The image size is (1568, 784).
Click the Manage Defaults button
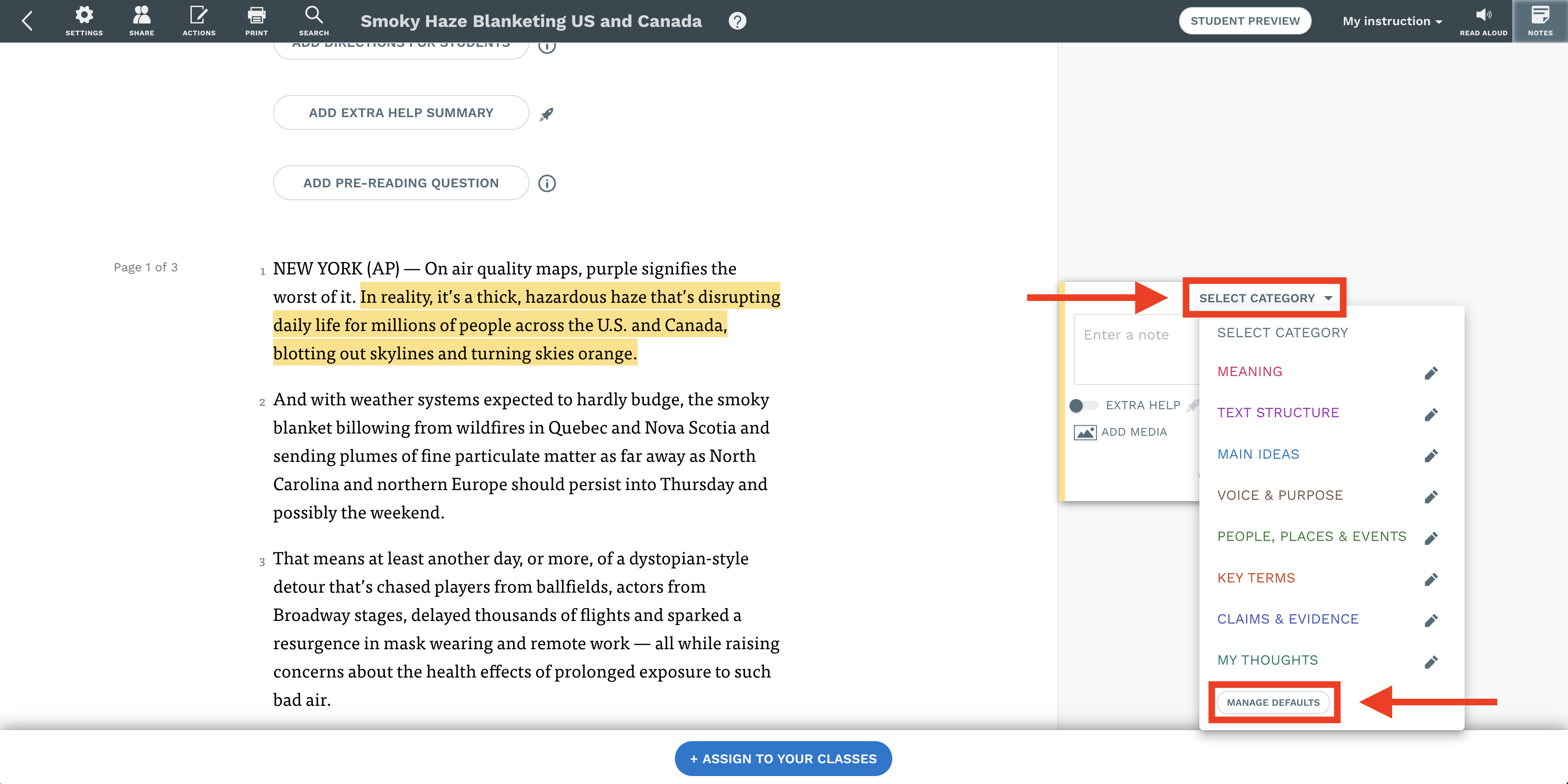coord(1273,702)
